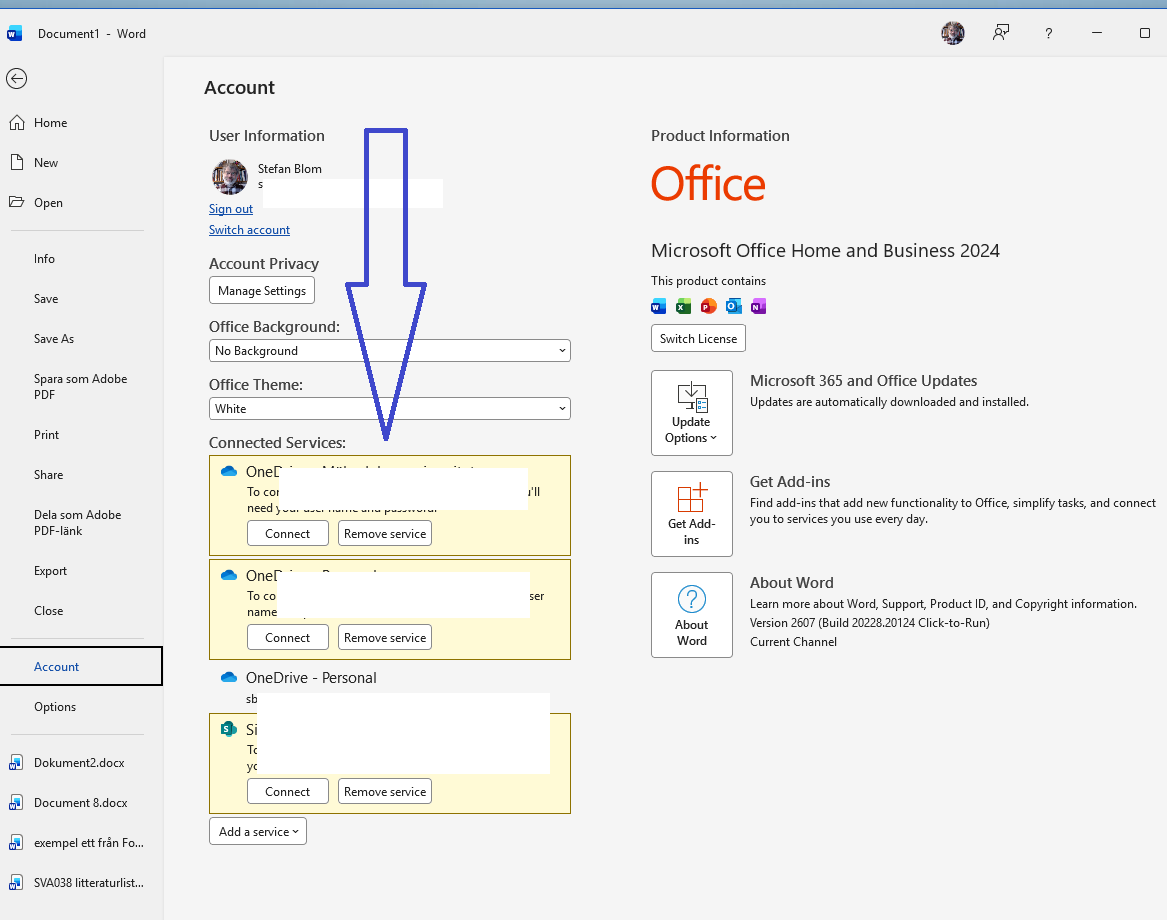The height and width of the screenshot is (920, 1167).
Task: Click the Document 8.docx file icon
Action: click(16, 802)
